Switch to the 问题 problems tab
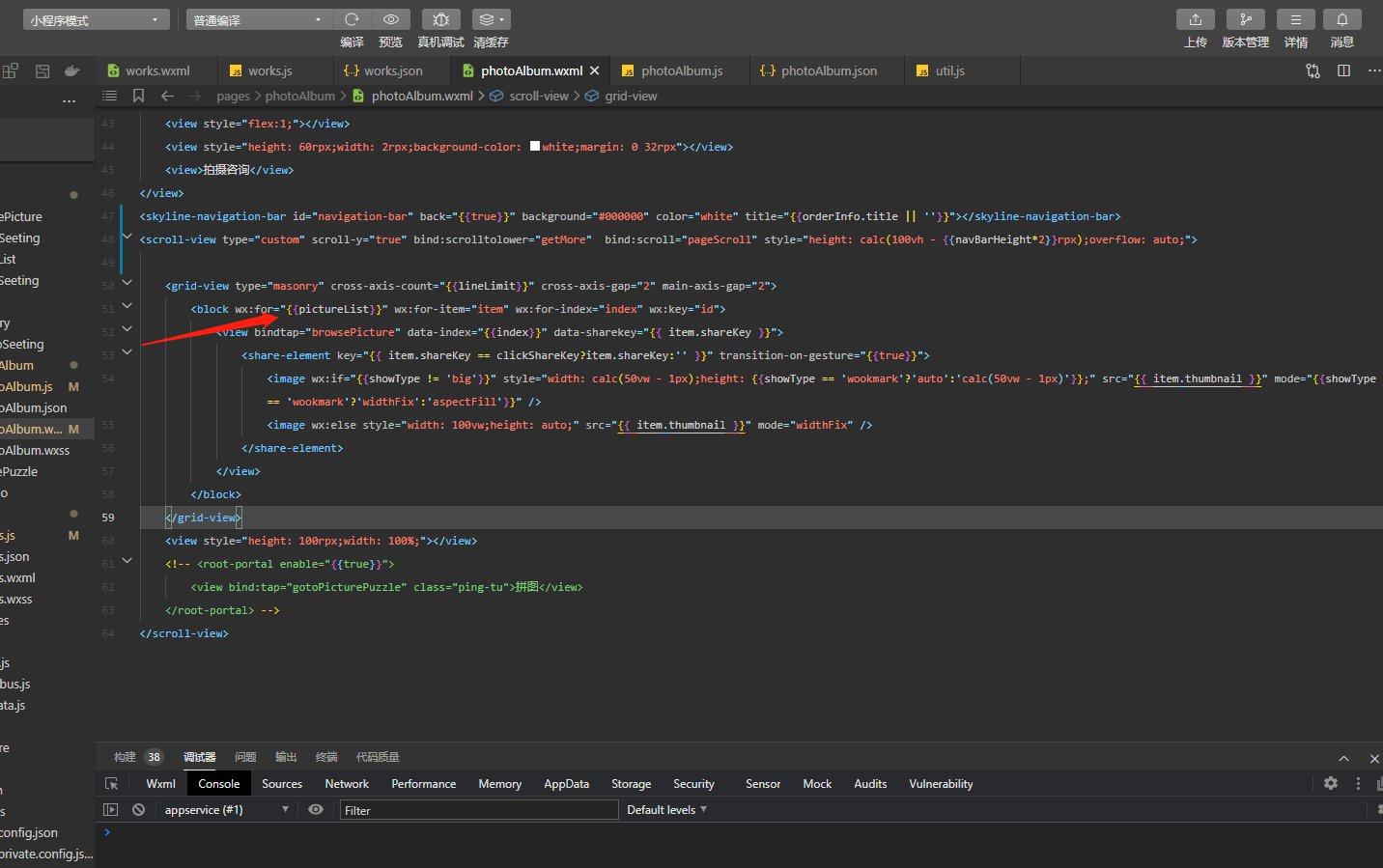The width and height of the screenshot is (1383, 868). tap(246, 757)
